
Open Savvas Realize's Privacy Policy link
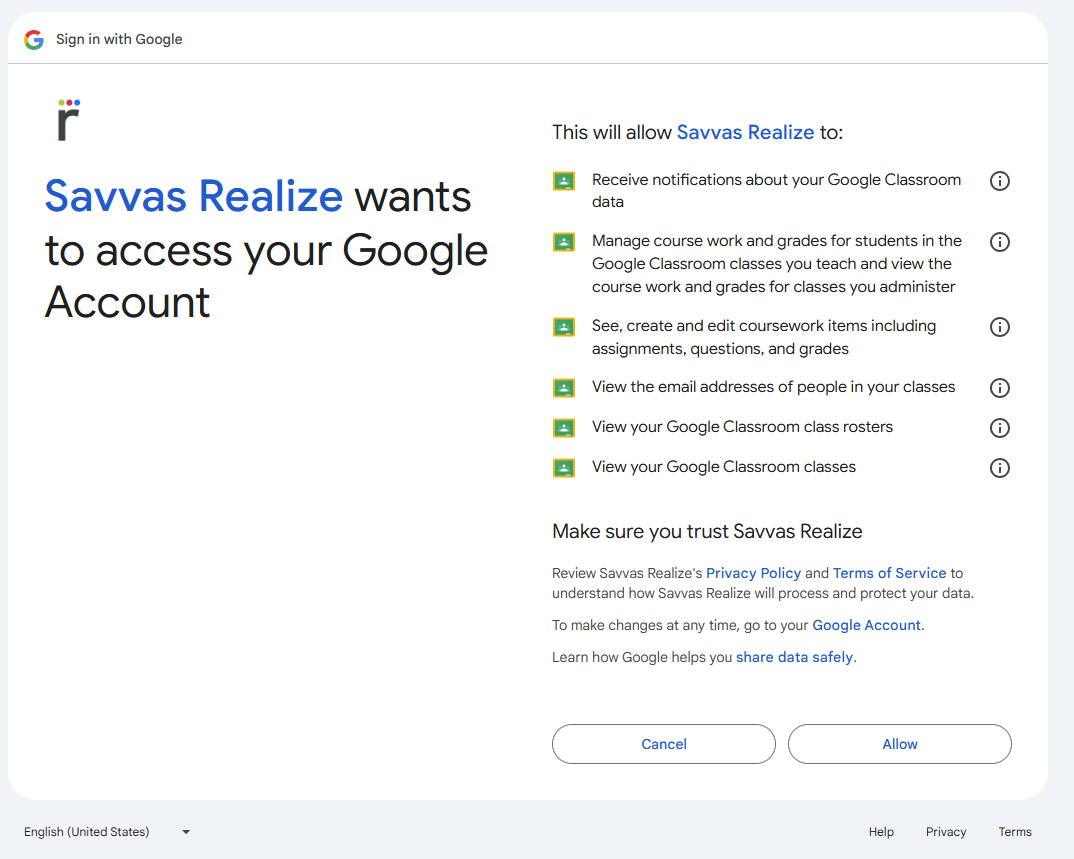pos(753,573)
